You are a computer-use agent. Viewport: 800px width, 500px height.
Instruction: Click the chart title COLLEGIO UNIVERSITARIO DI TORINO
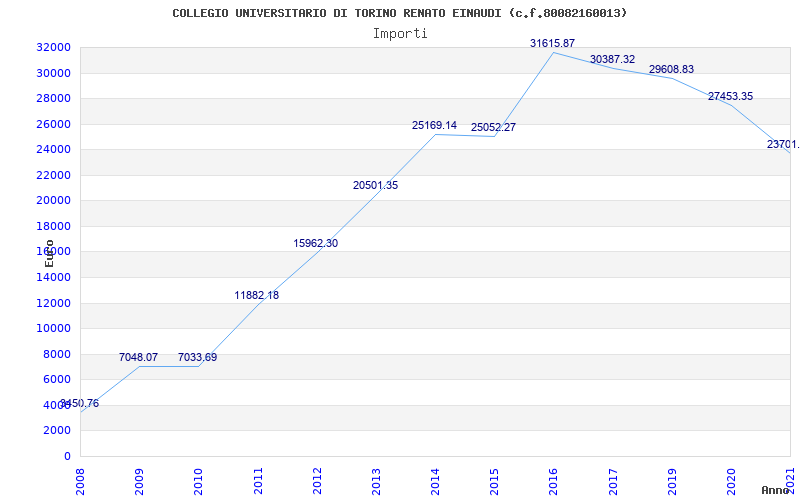click(400, 13)
